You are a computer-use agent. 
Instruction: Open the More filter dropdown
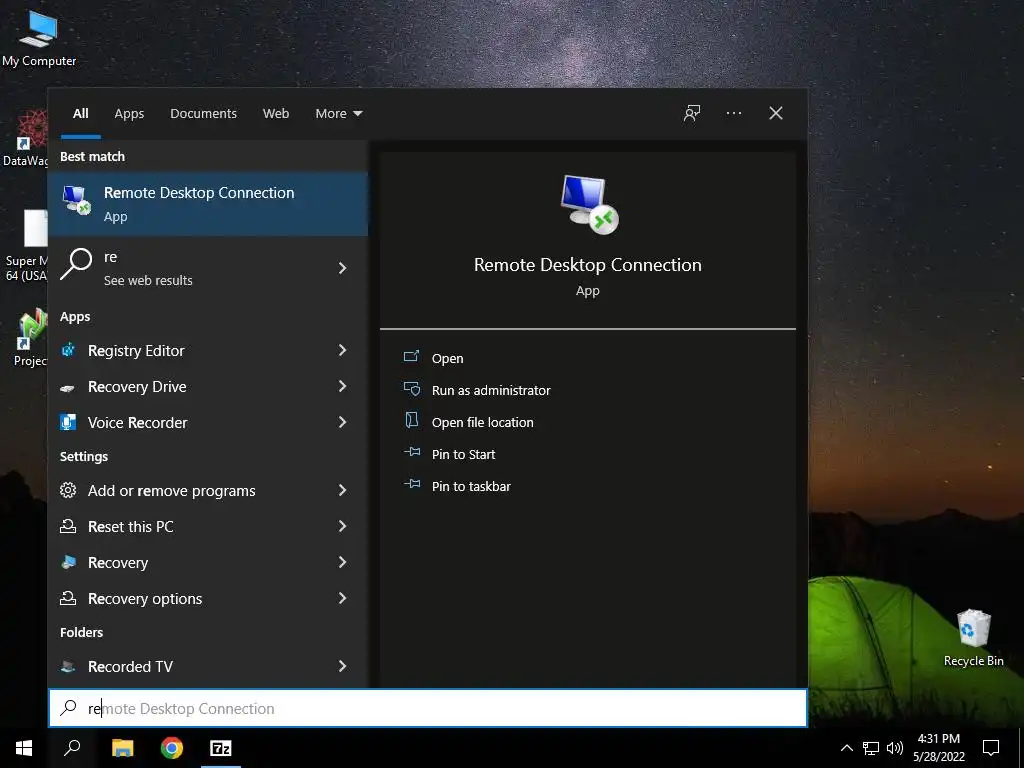pos(338,114)
